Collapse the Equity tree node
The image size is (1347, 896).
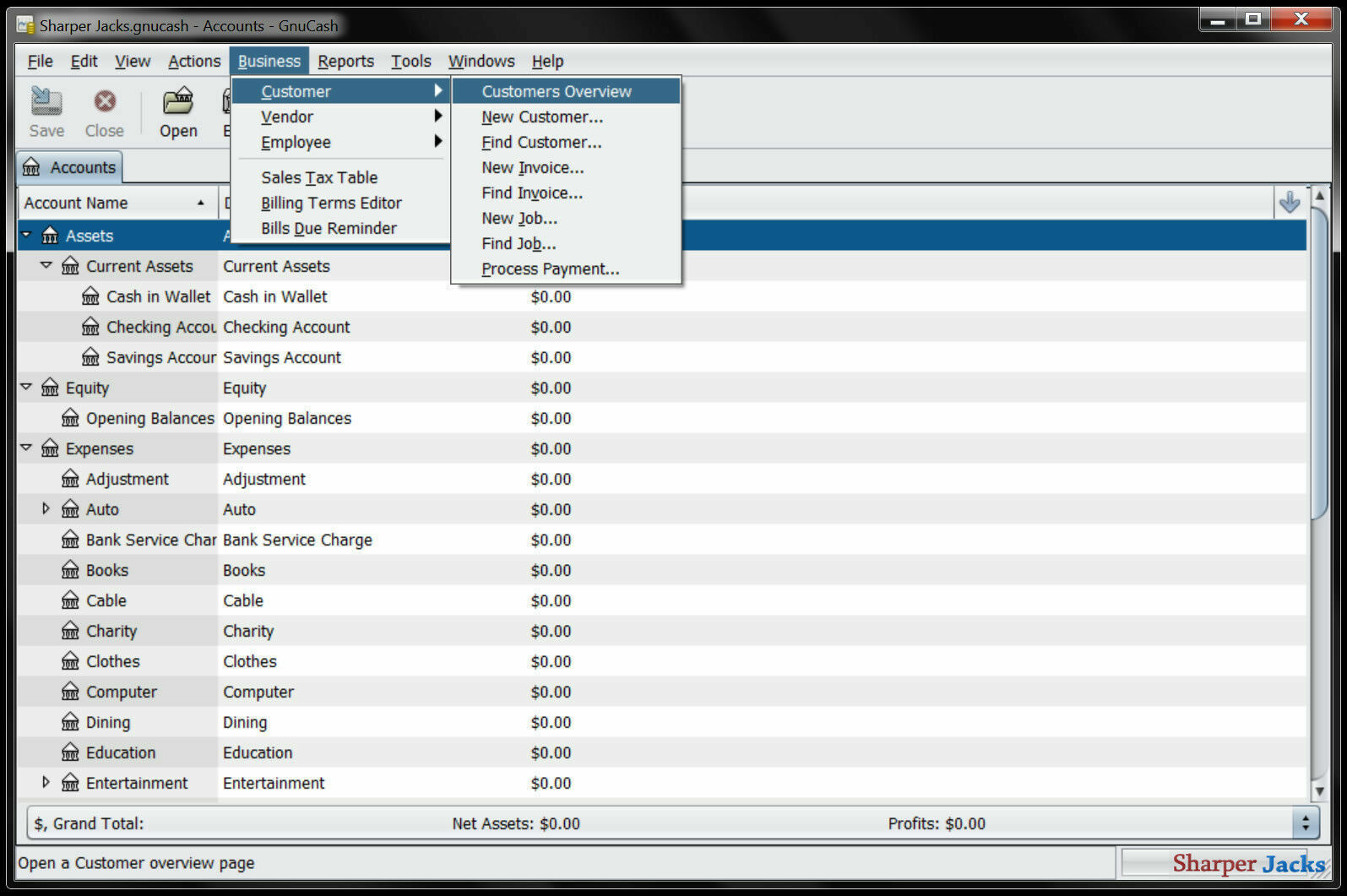click(x=26, y=387)
